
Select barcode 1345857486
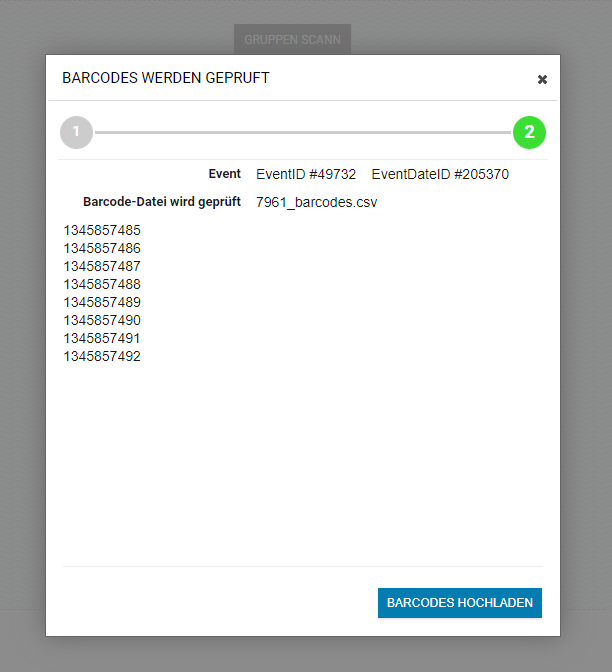point(102,248)
